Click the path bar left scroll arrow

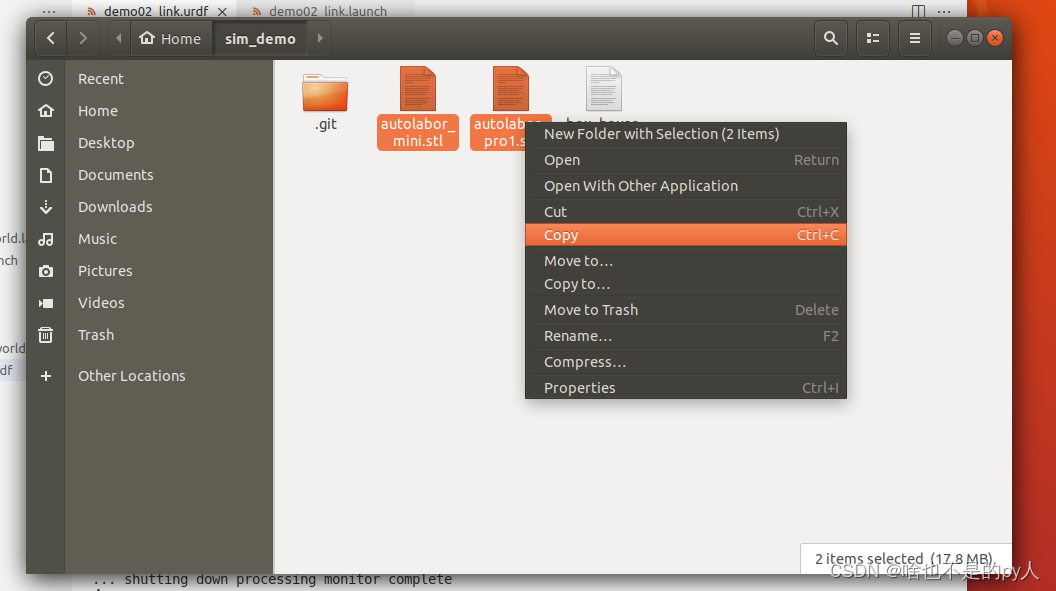tap(119, 38)
